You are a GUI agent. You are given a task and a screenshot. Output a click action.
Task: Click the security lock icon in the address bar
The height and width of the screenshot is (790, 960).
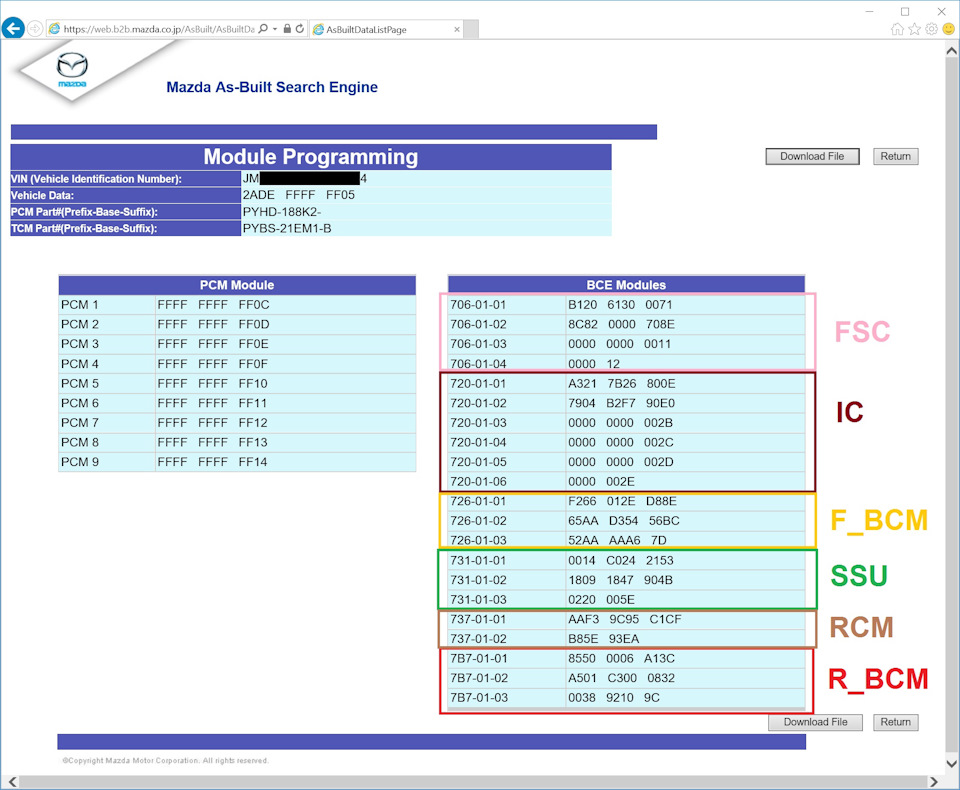[287, 29]
